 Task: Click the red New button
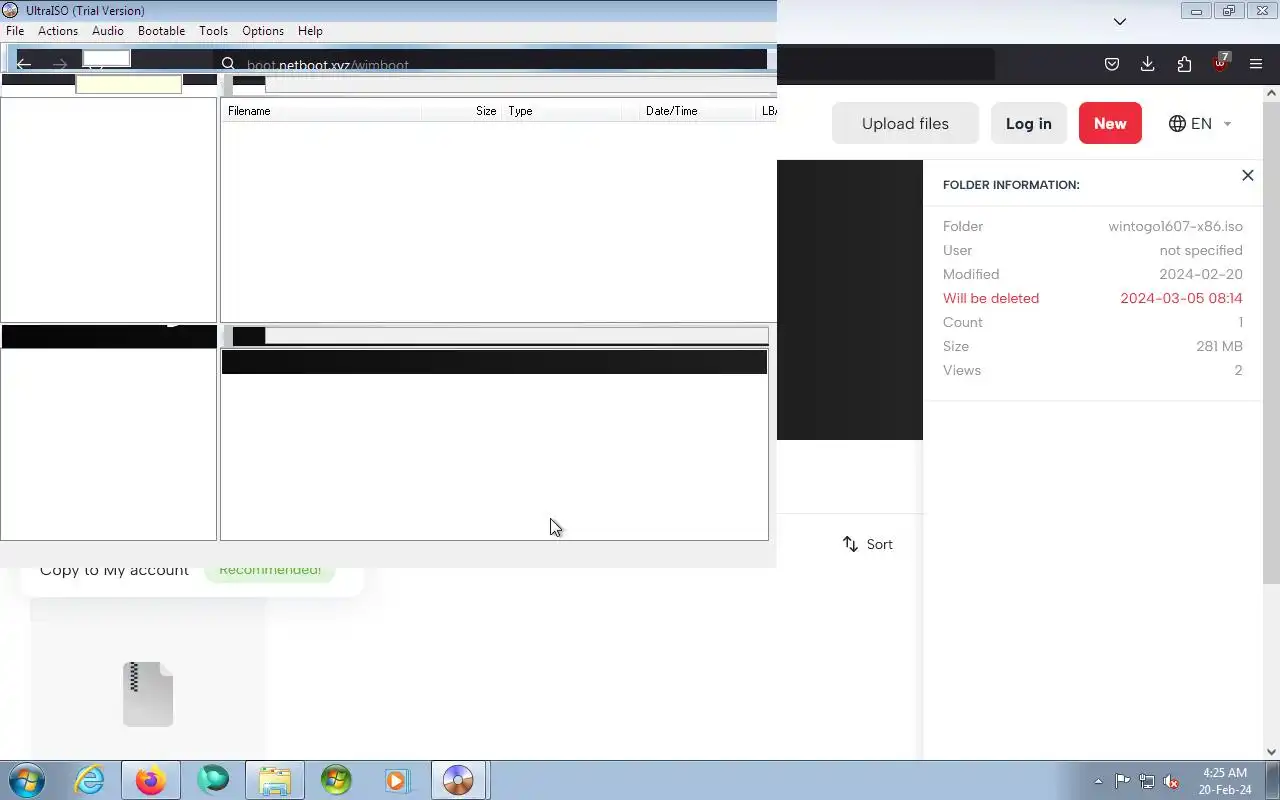[1110, 123]
